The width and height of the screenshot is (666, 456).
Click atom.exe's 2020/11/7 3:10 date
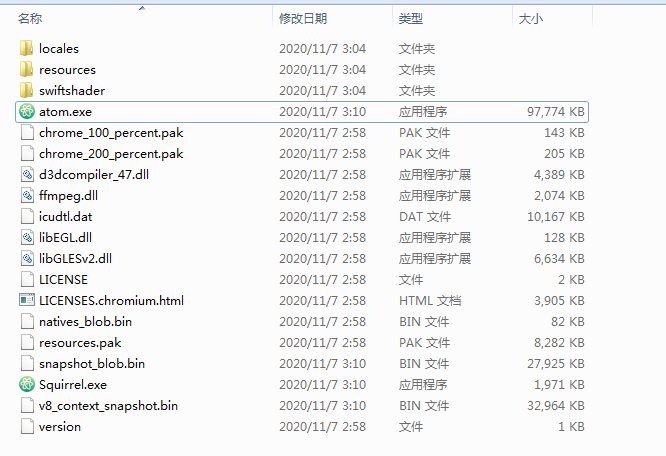click(x=322, y=112)
